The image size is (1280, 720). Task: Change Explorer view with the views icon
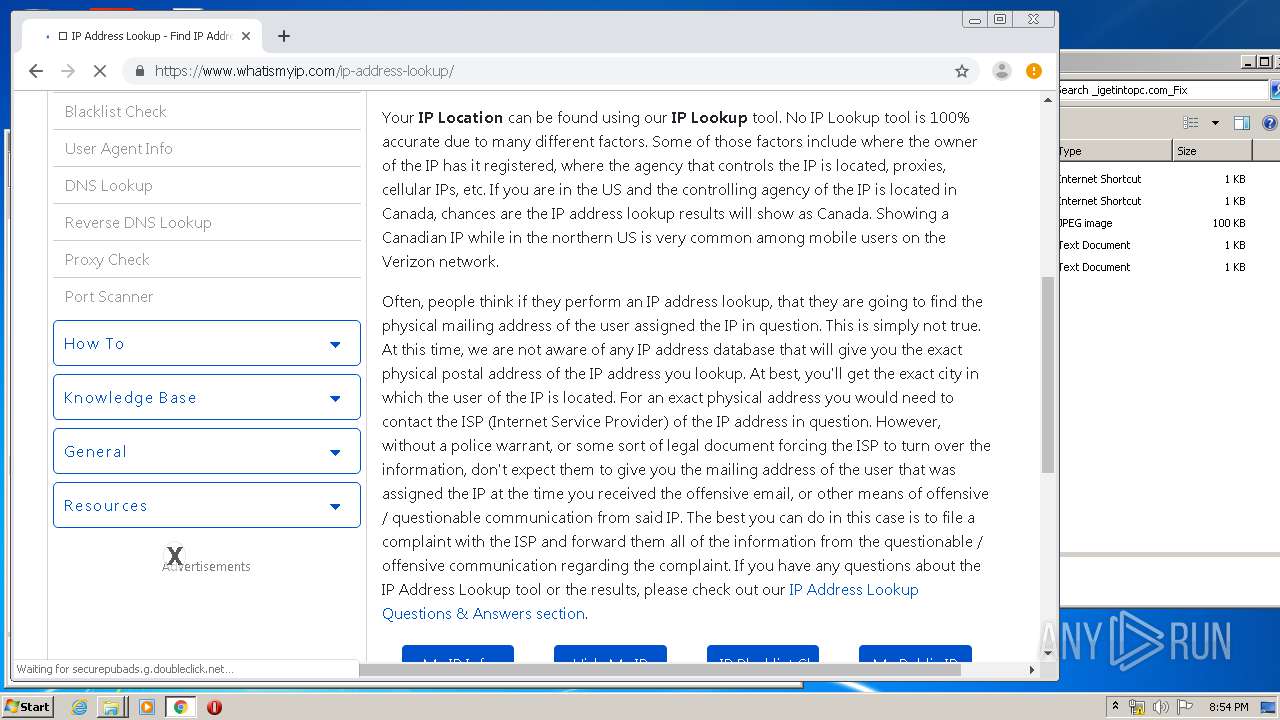pos(1191,123)
